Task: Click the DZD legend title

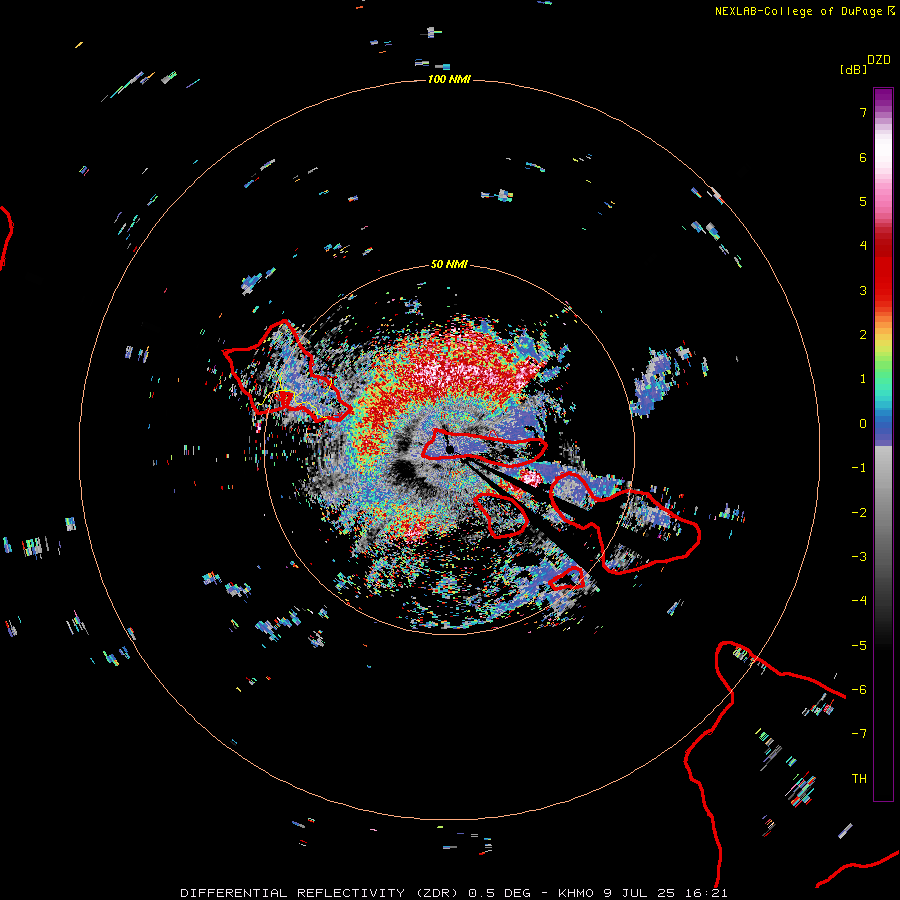Action: 879,60
